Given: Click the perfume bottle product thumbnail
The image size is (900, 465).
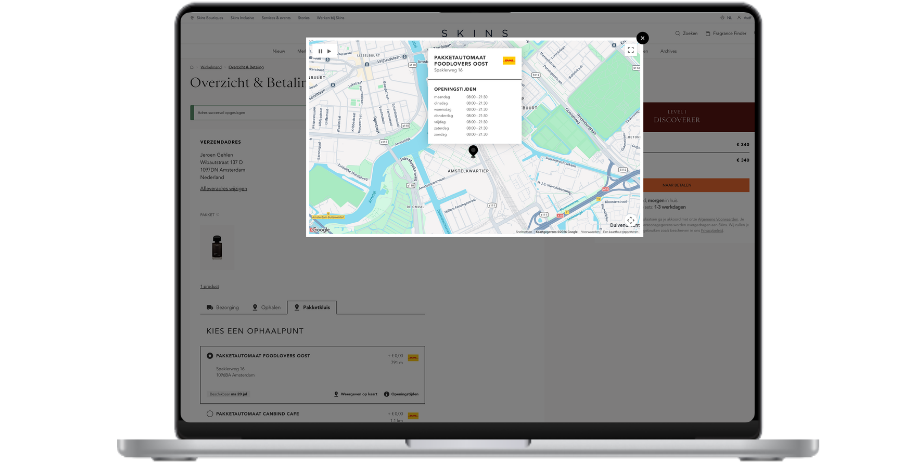Looking at the screenshot, I should tap(217, 247).
